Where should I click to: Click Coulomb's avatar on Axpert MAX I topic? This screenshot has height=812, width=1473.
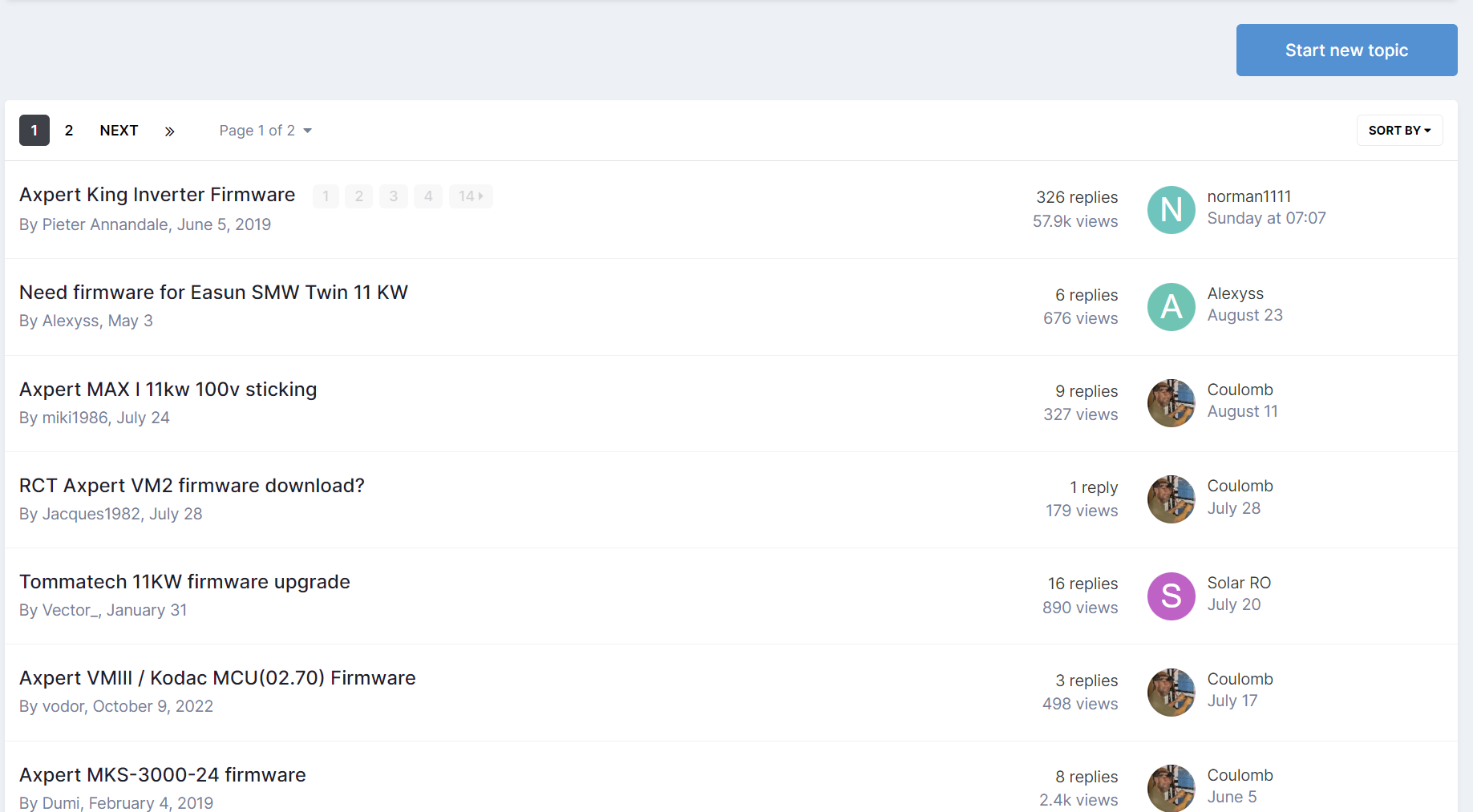tap(1172, 403)
